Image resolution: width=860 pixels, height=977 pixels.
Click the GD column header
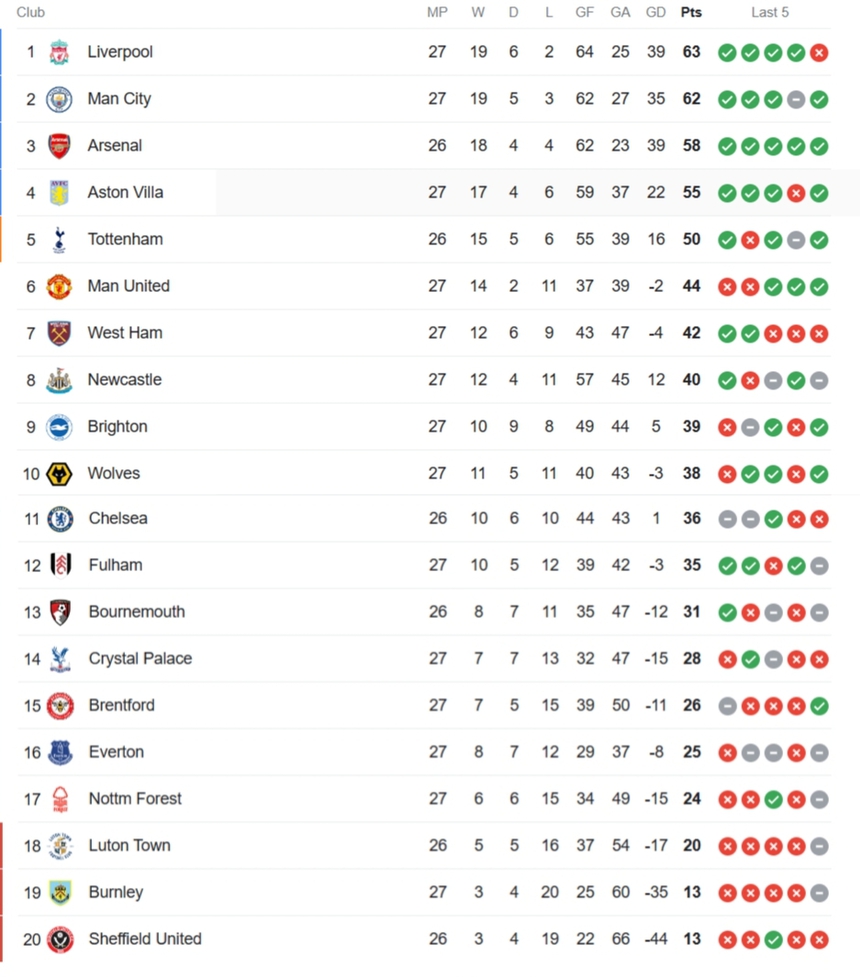click(656, 12)
